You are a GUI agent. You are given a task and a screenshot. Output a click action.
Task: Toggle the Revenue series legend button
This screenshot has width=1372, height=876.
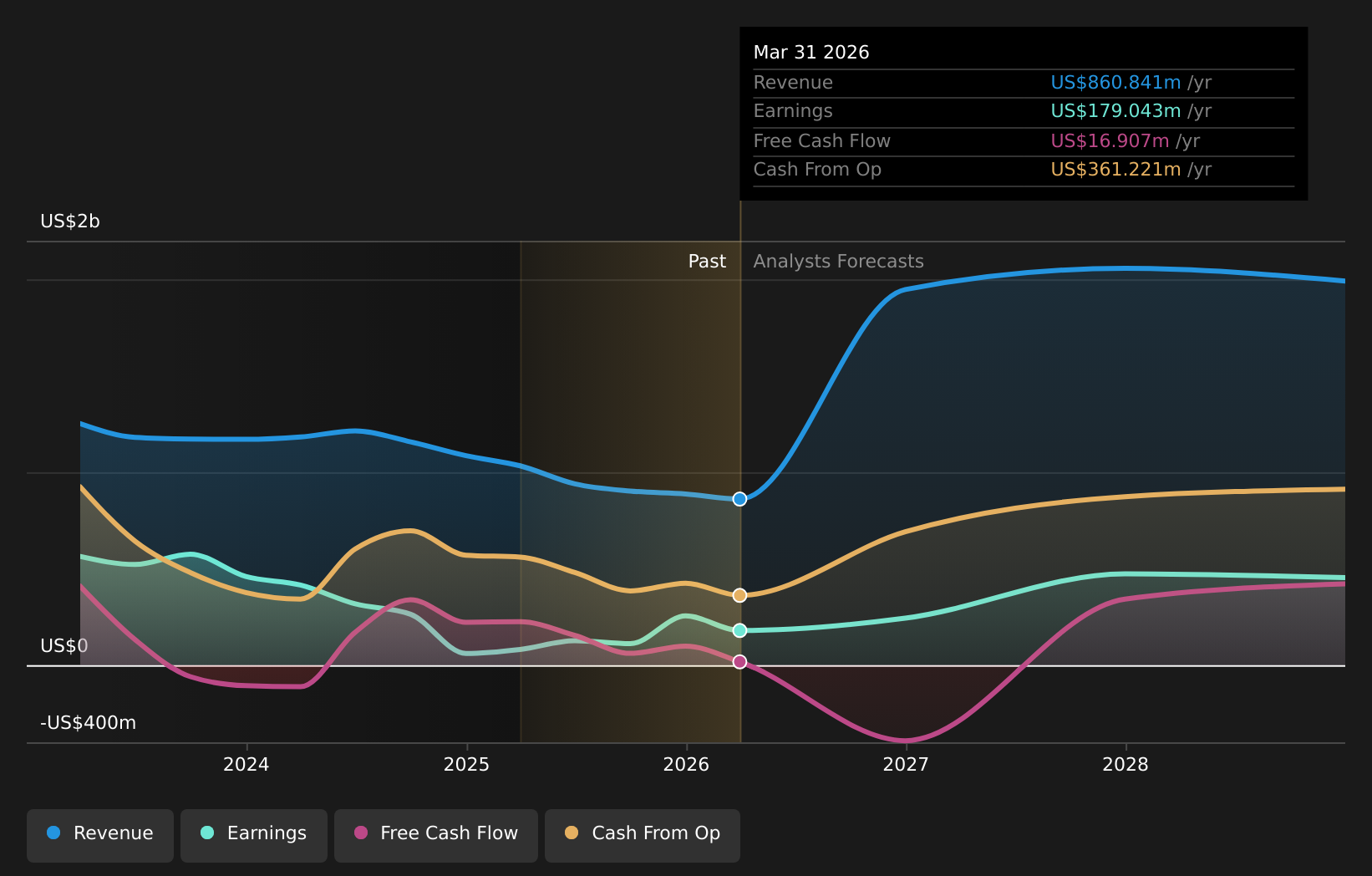pos(100,835)
